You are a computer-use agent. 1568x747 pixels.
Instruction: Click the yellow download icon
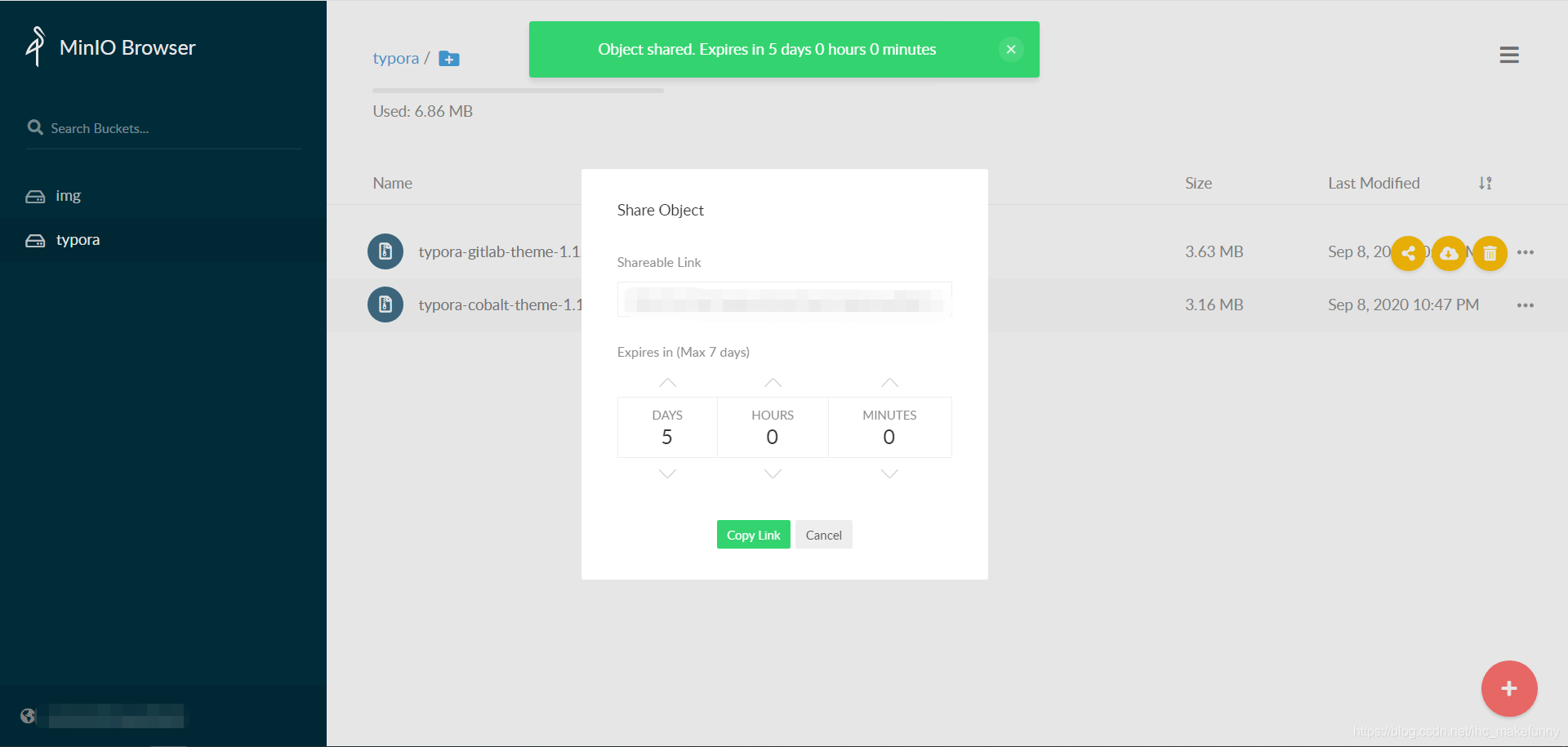click(x=1449, y=253)
